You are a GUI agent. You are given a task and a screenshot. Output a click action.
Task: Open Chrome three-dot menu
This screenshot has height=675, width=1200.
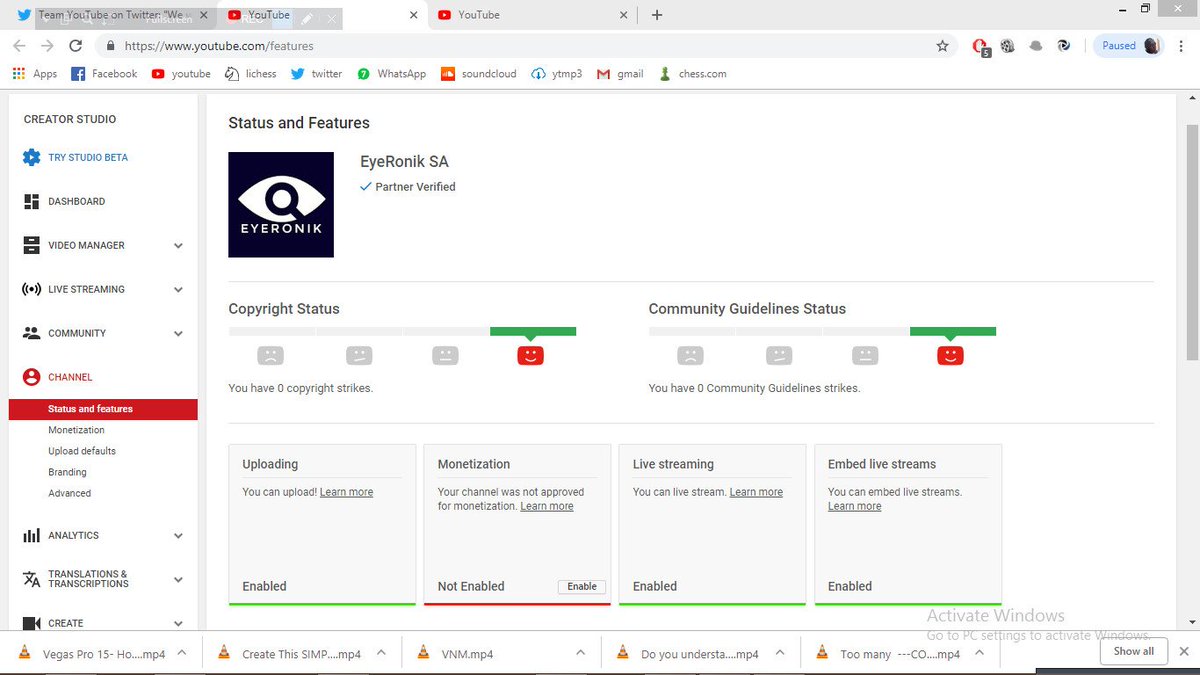(1183, 46)
